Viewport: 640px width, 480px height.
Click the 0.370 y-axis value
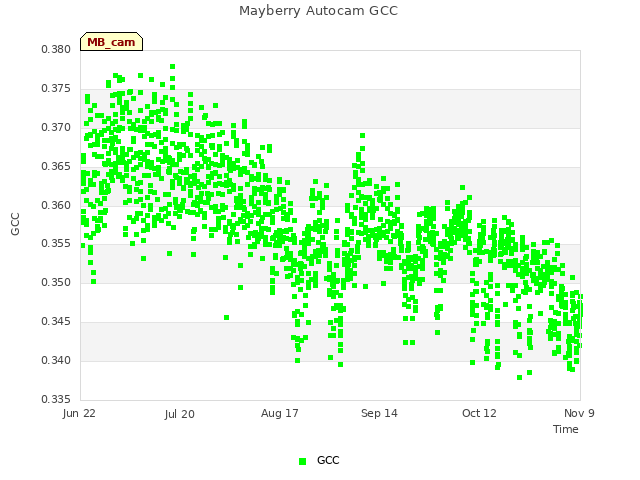[56, 127]
